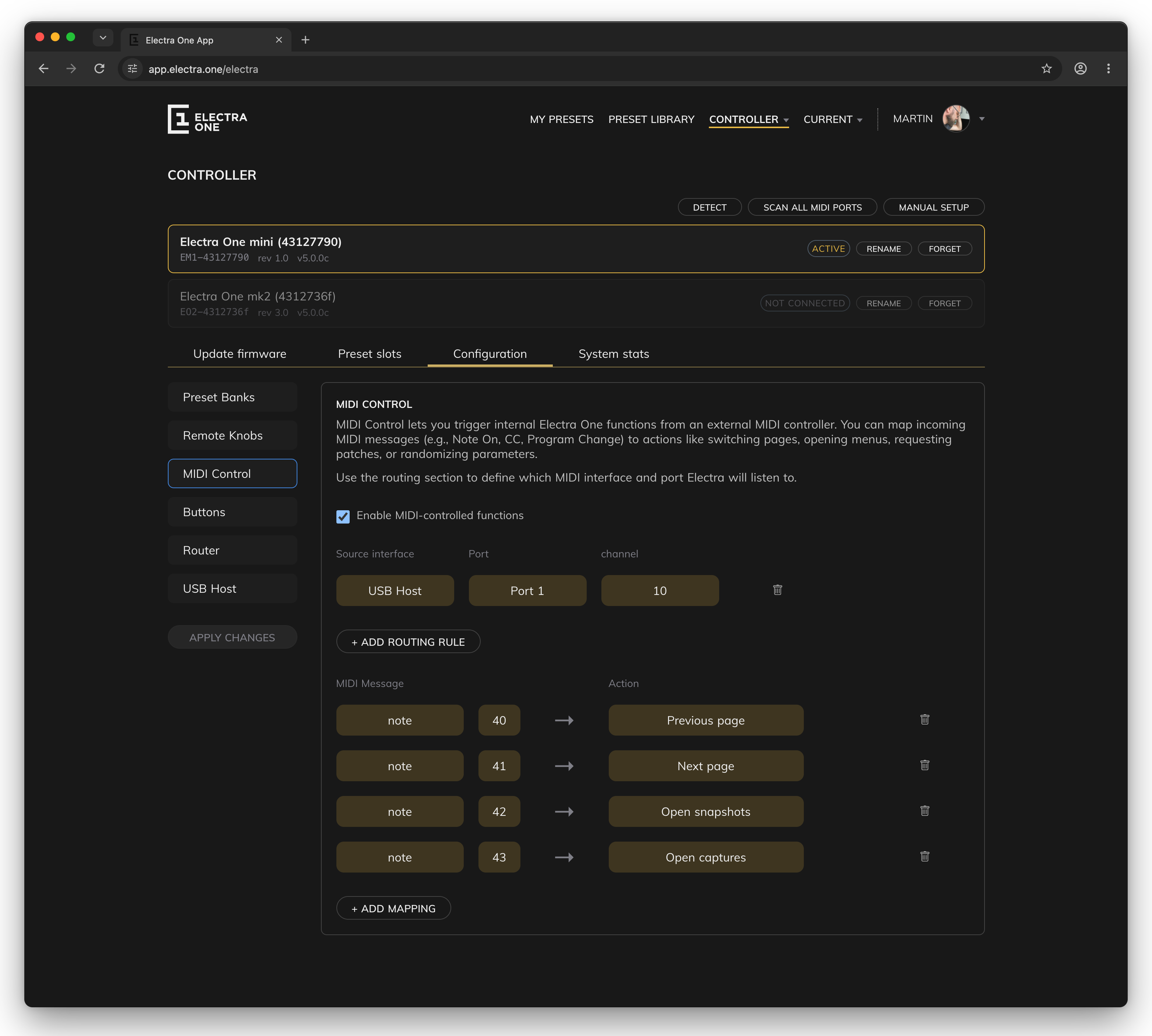The height and width of the screenshot is (1036, 1152).
Task: Click the browser address bar URL
Action: click(x=203, y=69)
